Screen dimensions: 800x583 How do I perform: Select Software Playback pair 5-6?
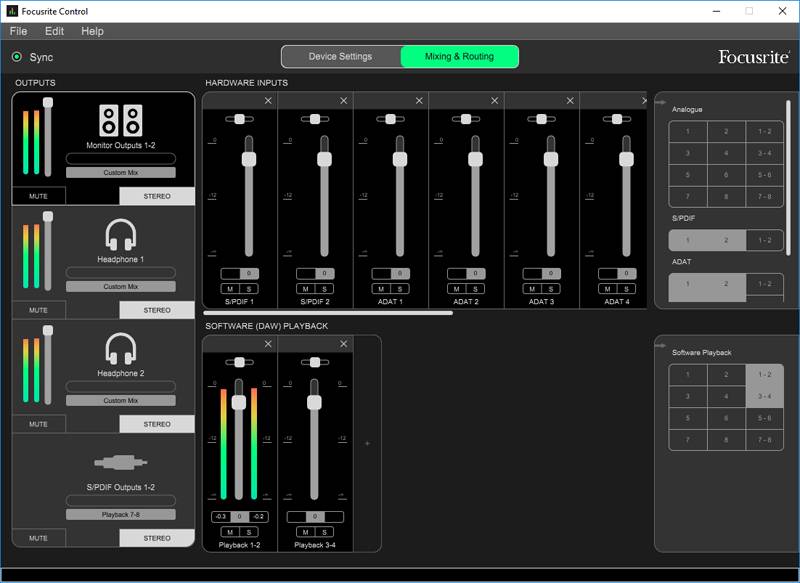764,418
